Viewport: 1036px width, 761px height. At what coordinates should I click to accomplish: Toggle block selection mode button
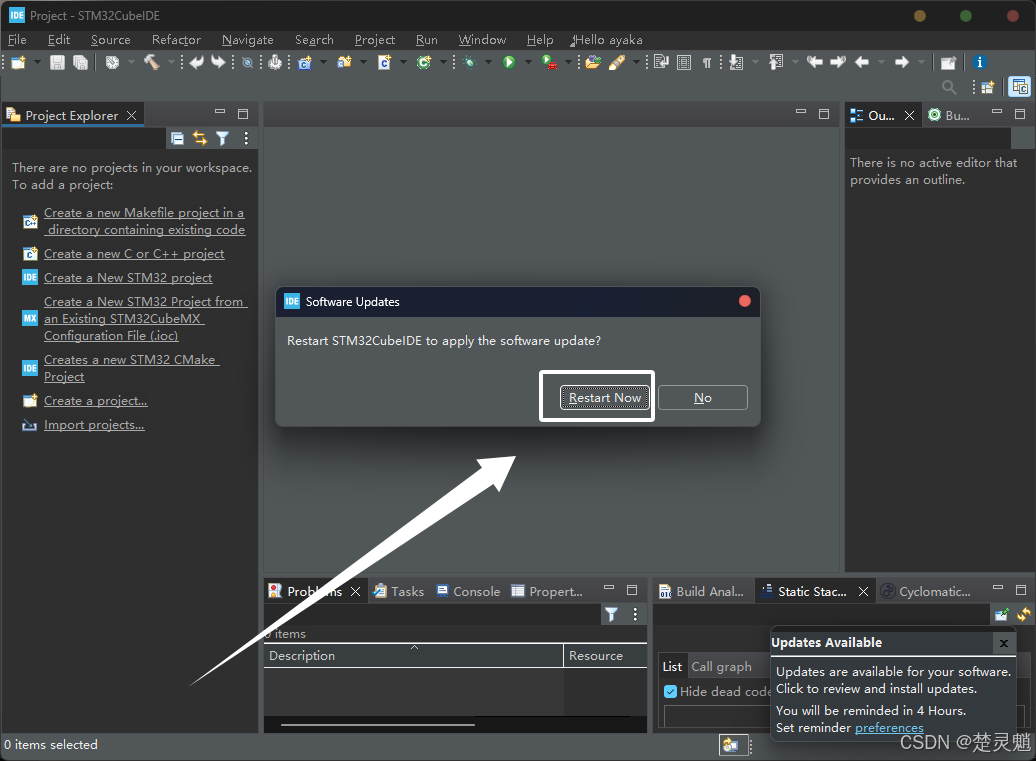684,62
